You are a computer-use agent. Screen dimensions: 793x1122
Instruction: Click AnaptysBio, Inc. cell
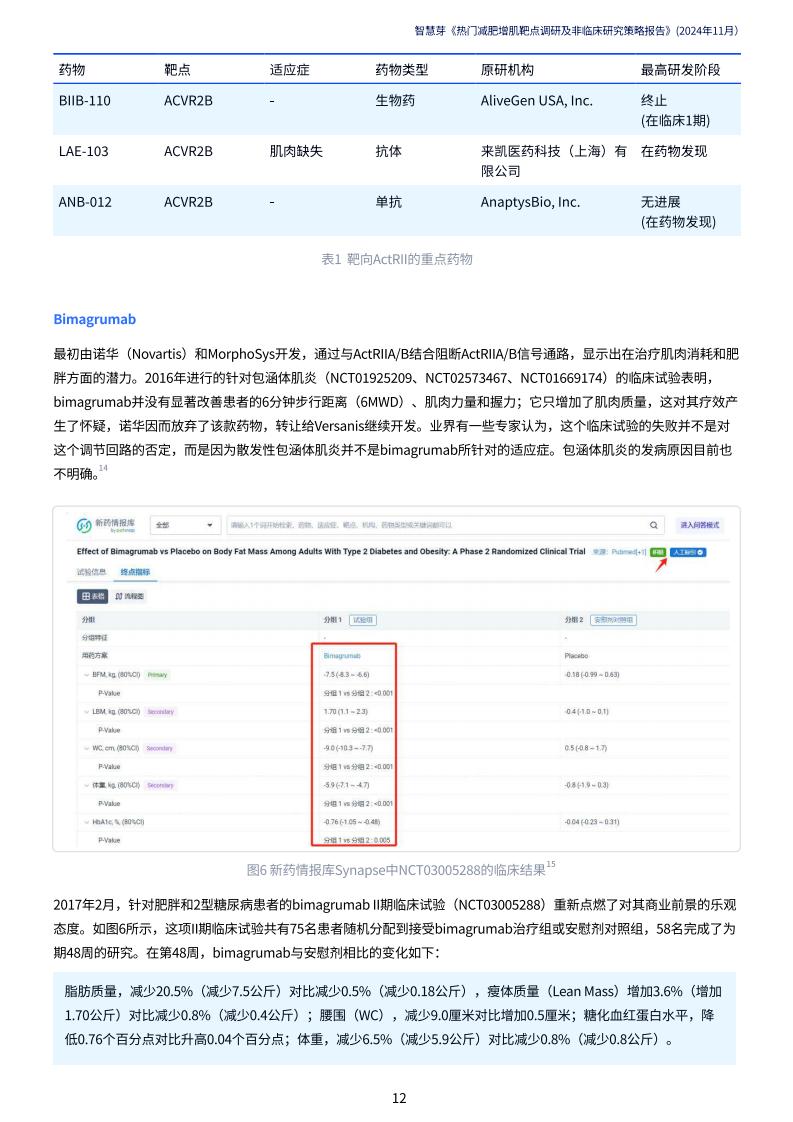[x=530, y=203]
